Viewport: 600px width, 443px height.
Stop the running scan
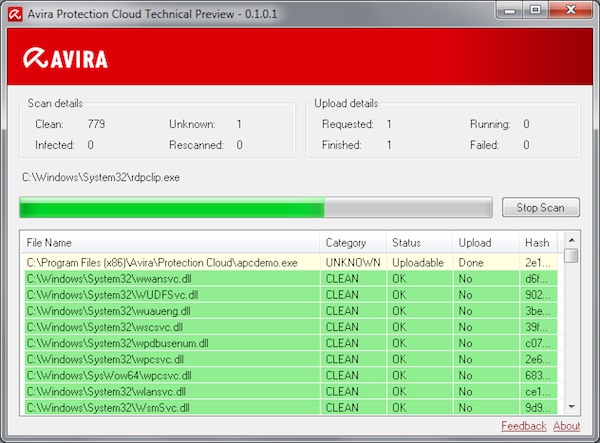(x=541, y=207)
